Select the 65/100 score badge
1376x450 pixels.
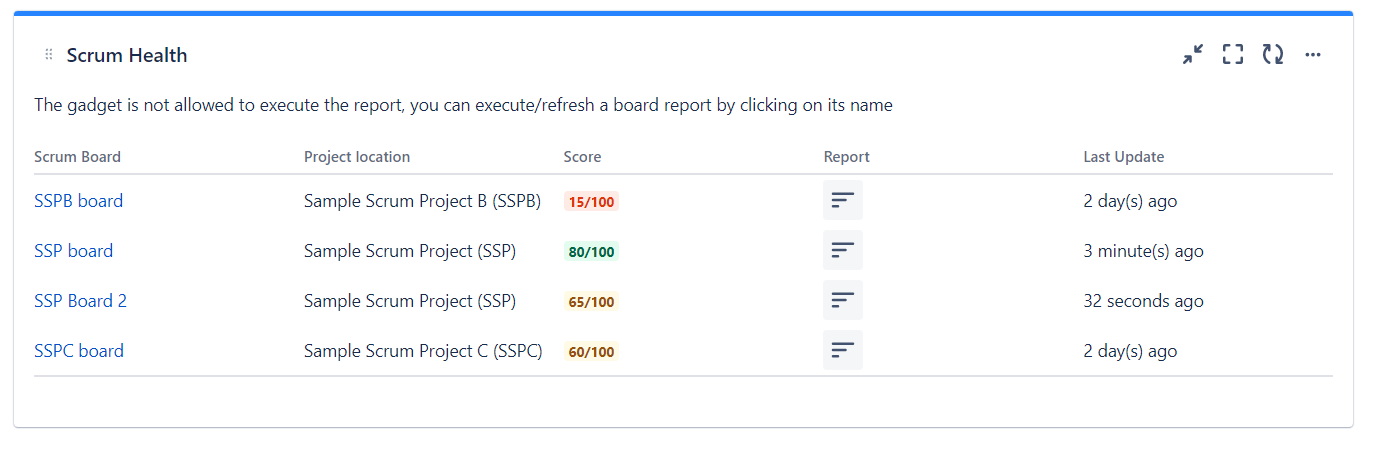(591, 302)
